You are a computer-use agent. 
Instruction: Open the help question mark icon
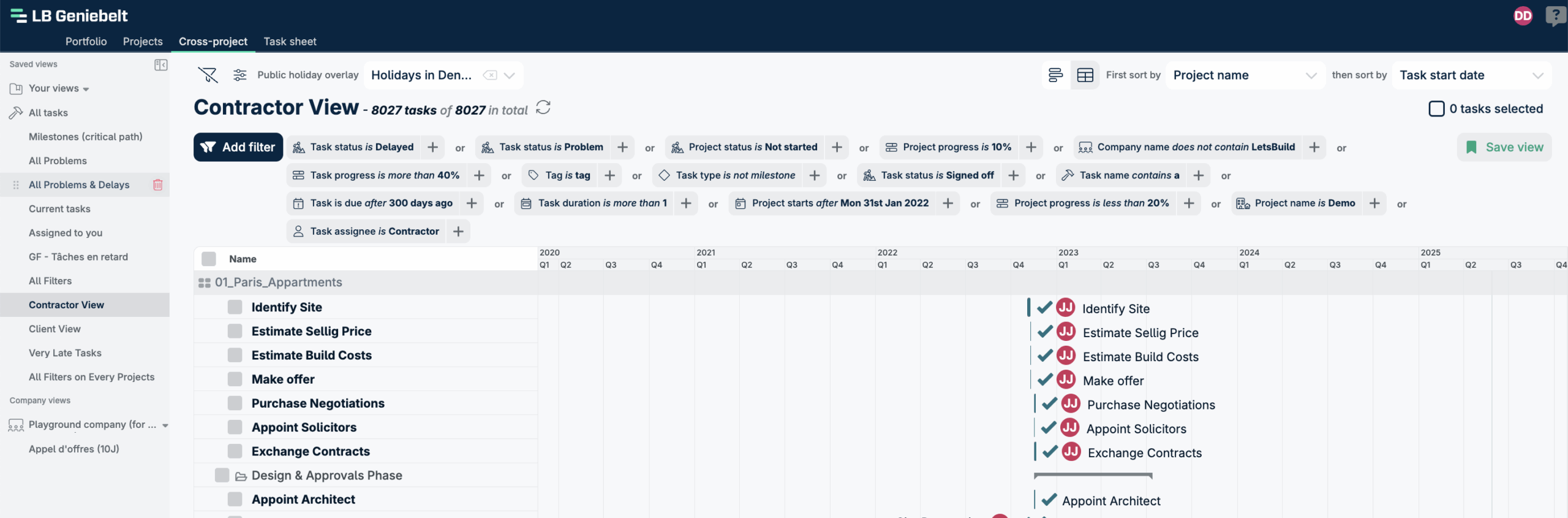tap(1555, 15)
